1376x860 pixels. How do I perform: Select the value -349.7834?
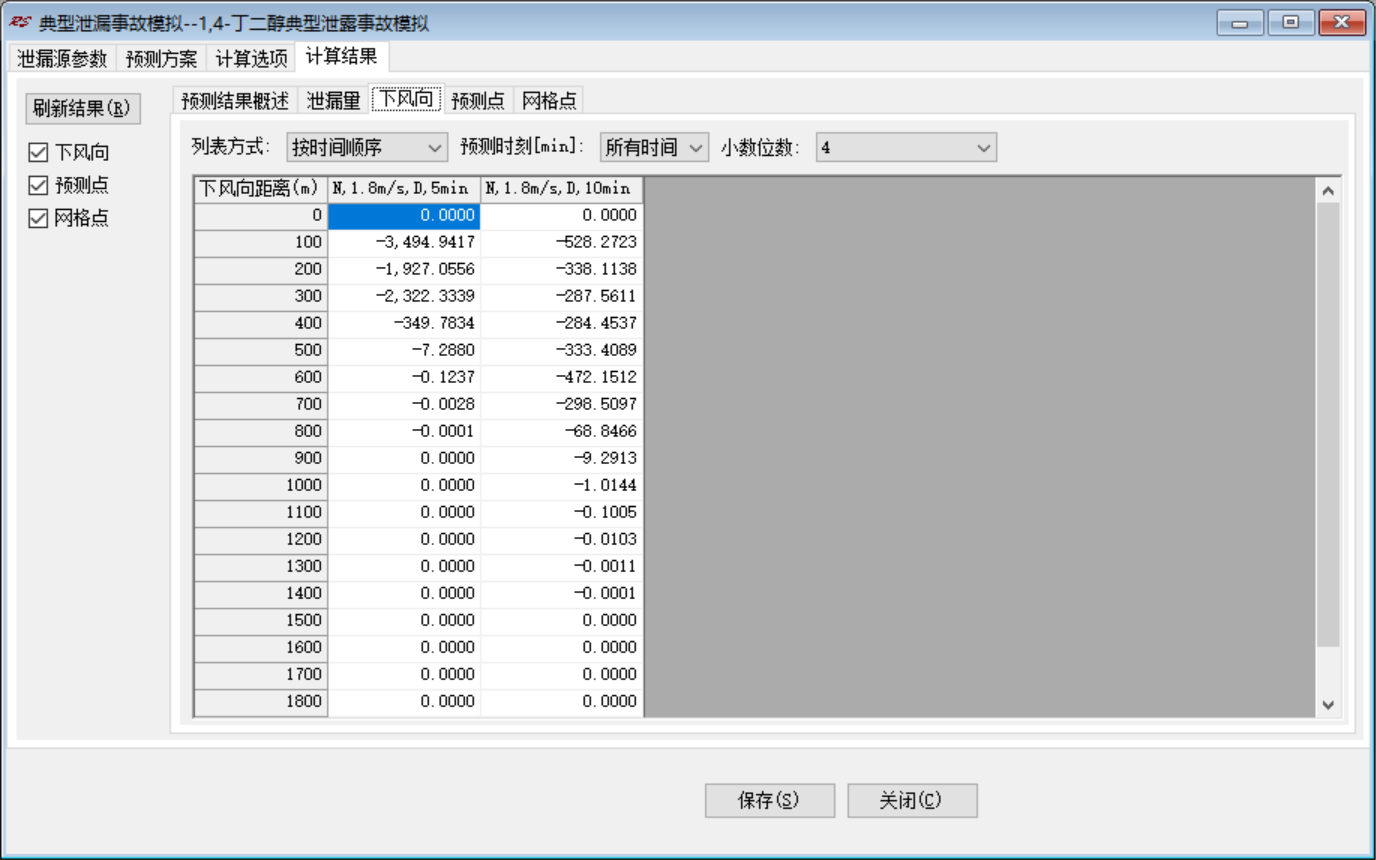[x=404, y=324]
